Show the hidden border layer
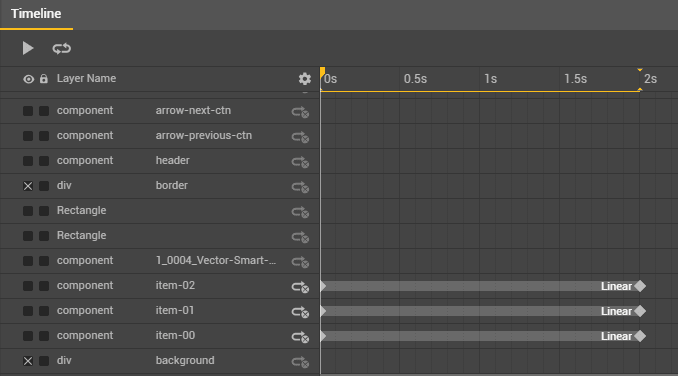678x376 pixels. [x=28, y=186]
